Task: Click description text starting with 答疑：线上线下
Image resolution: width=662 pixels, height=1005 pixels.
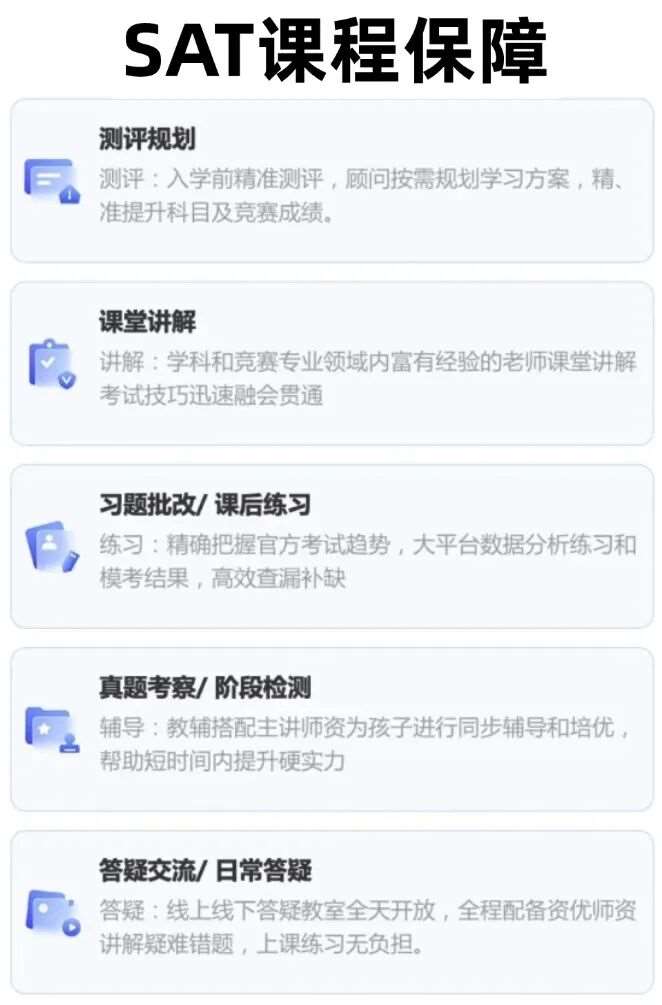Action: pos(368,927)
